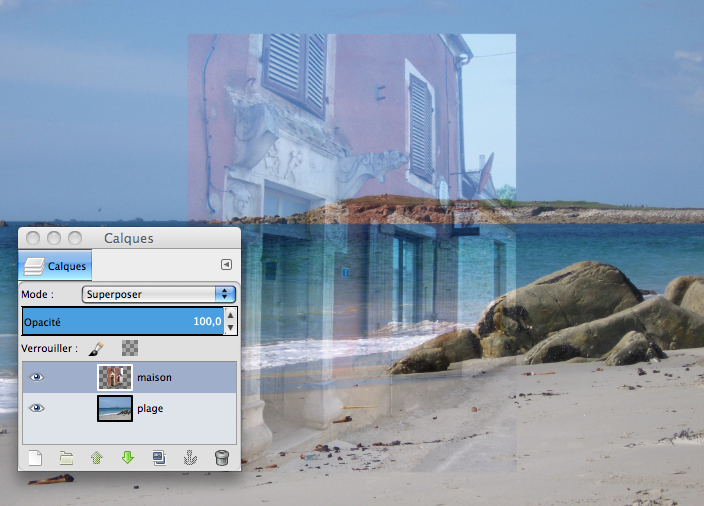
Task: Minimize the Calques window with the middle title button
Action: click(54, 238)
